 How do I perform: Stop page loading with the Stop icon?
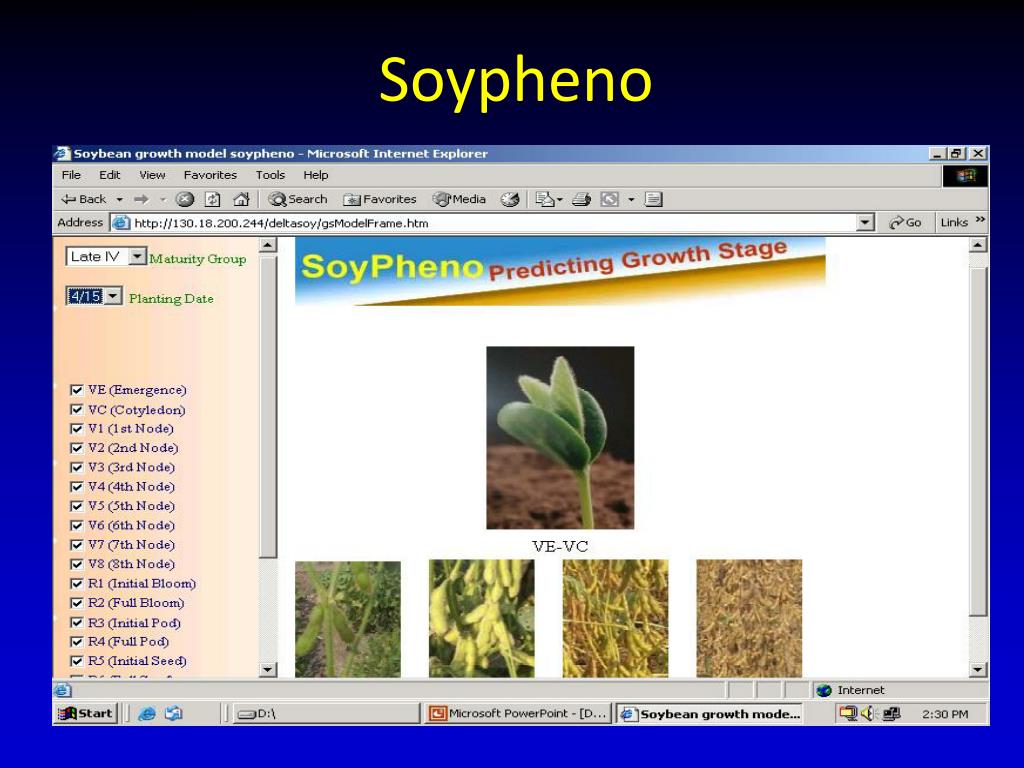185,199
